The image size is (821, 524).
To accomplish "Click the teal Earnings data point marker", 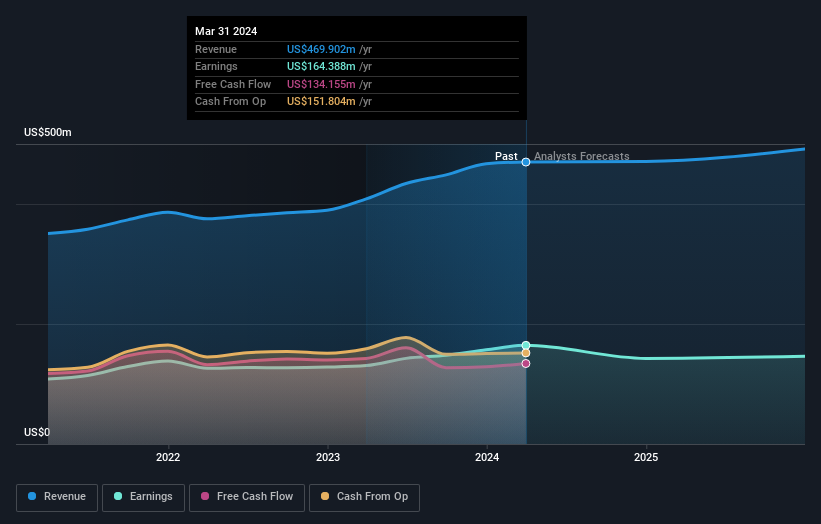I will pyautogui.click(x=526, y=345).
